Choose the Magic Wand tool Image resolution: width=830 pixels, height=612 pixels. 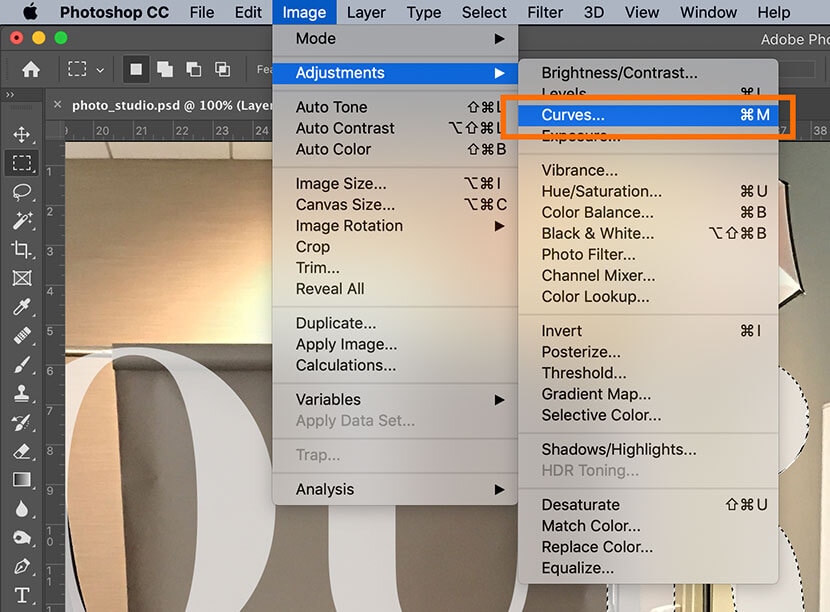21,220
